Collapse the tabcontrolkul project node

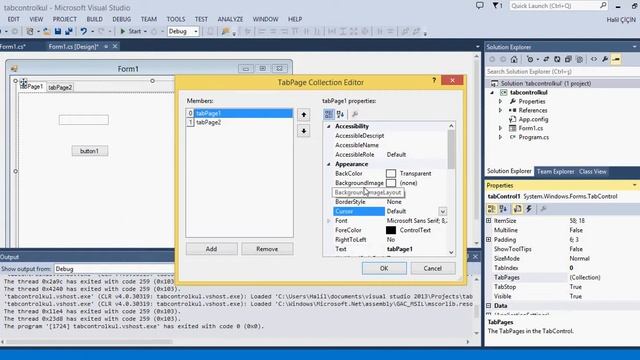[492, 93]
